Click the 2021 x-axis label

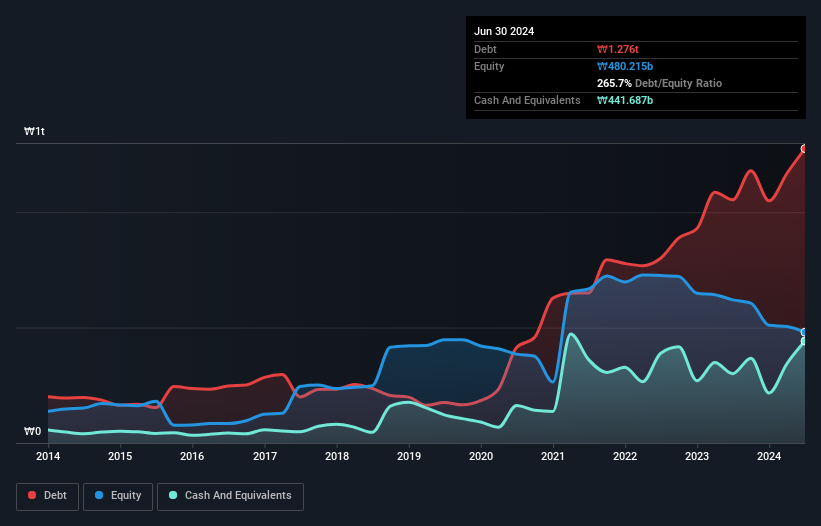[x=553, y=456]
